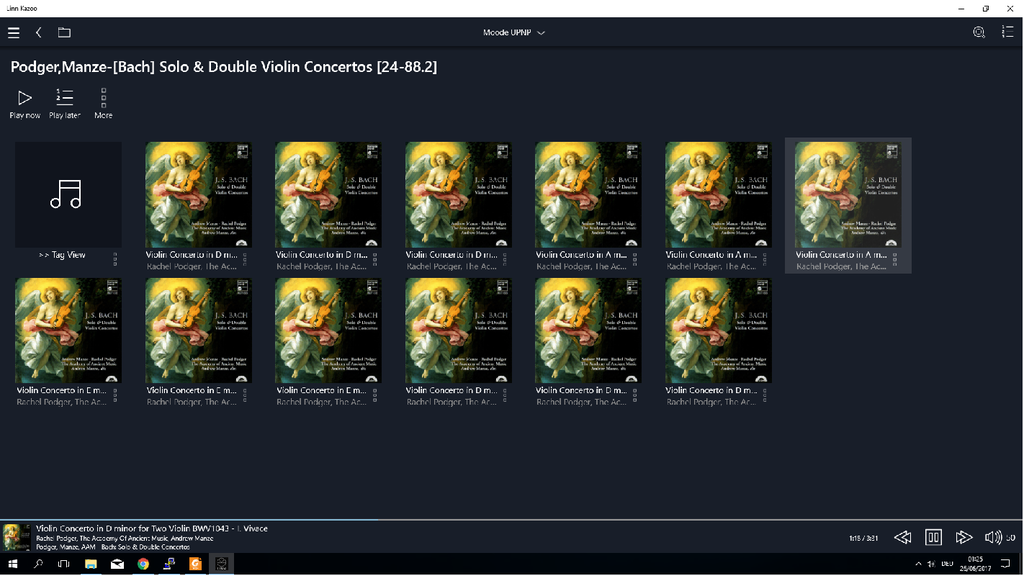Open the folder browse icon

point(64,32)
